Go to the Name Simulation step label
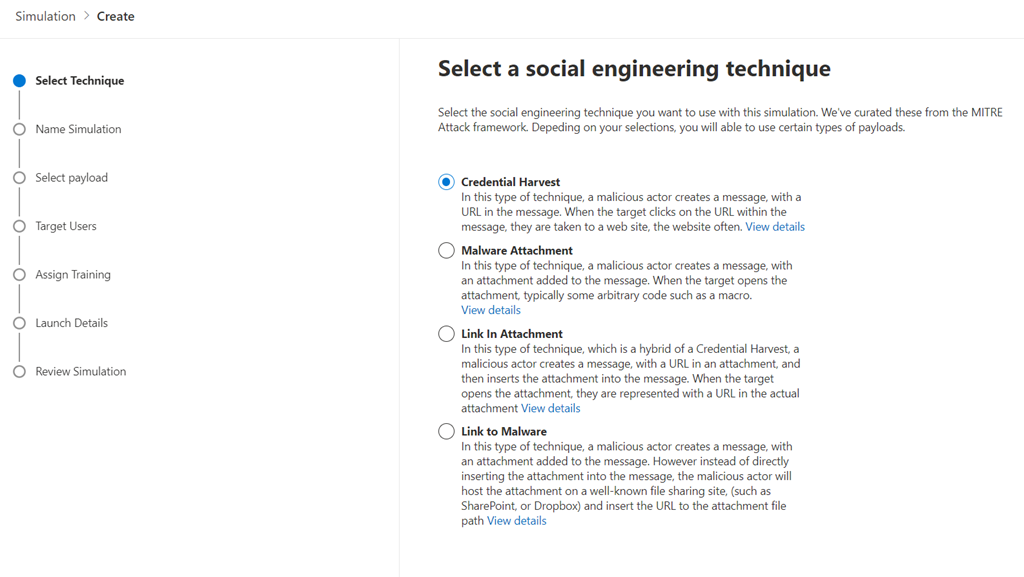This screenshot has width=1024, height=577. click(x=78, y=129)
